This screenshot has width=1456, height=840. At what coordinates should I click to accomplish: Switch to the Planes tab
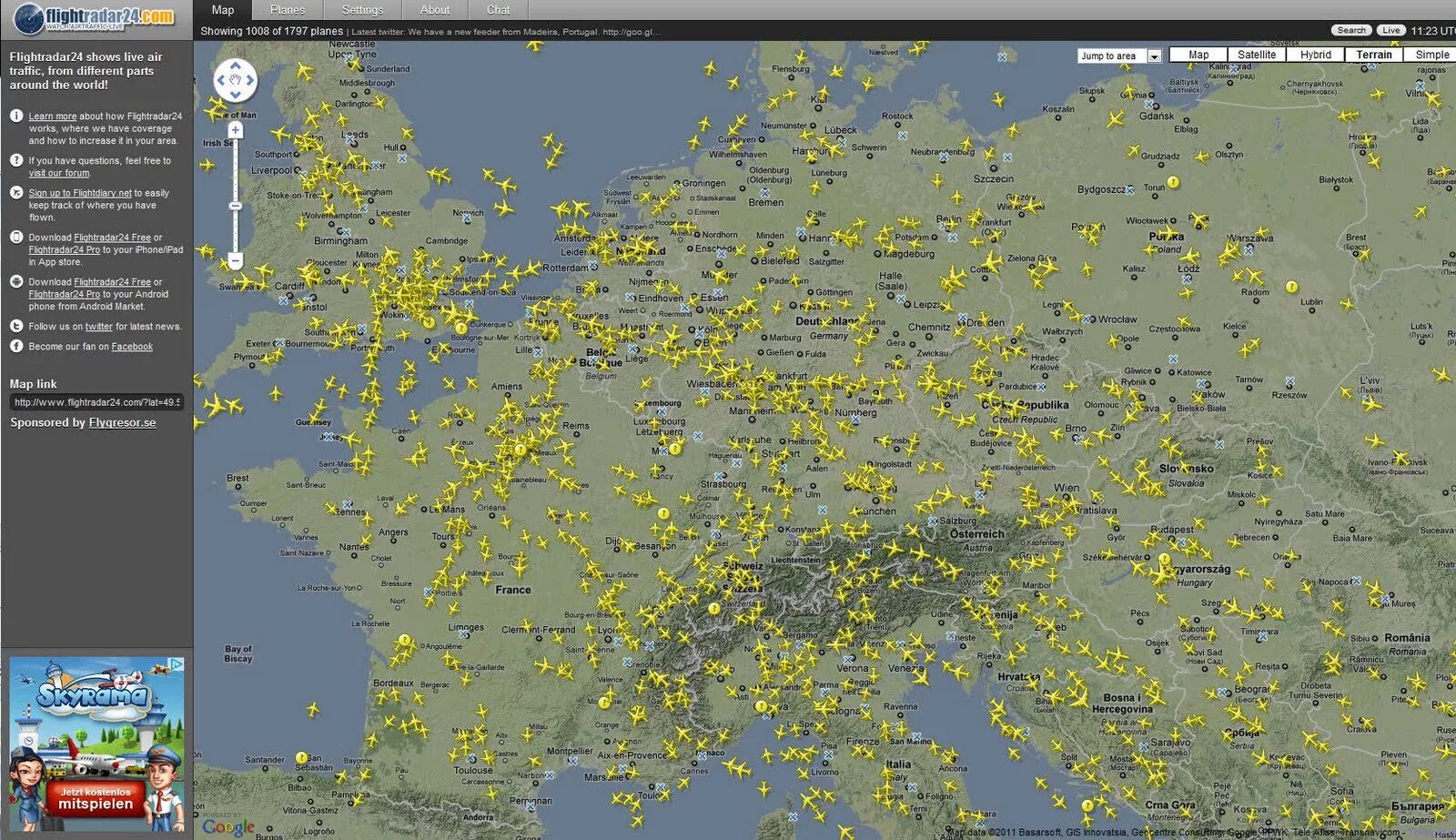coord(288,10)
